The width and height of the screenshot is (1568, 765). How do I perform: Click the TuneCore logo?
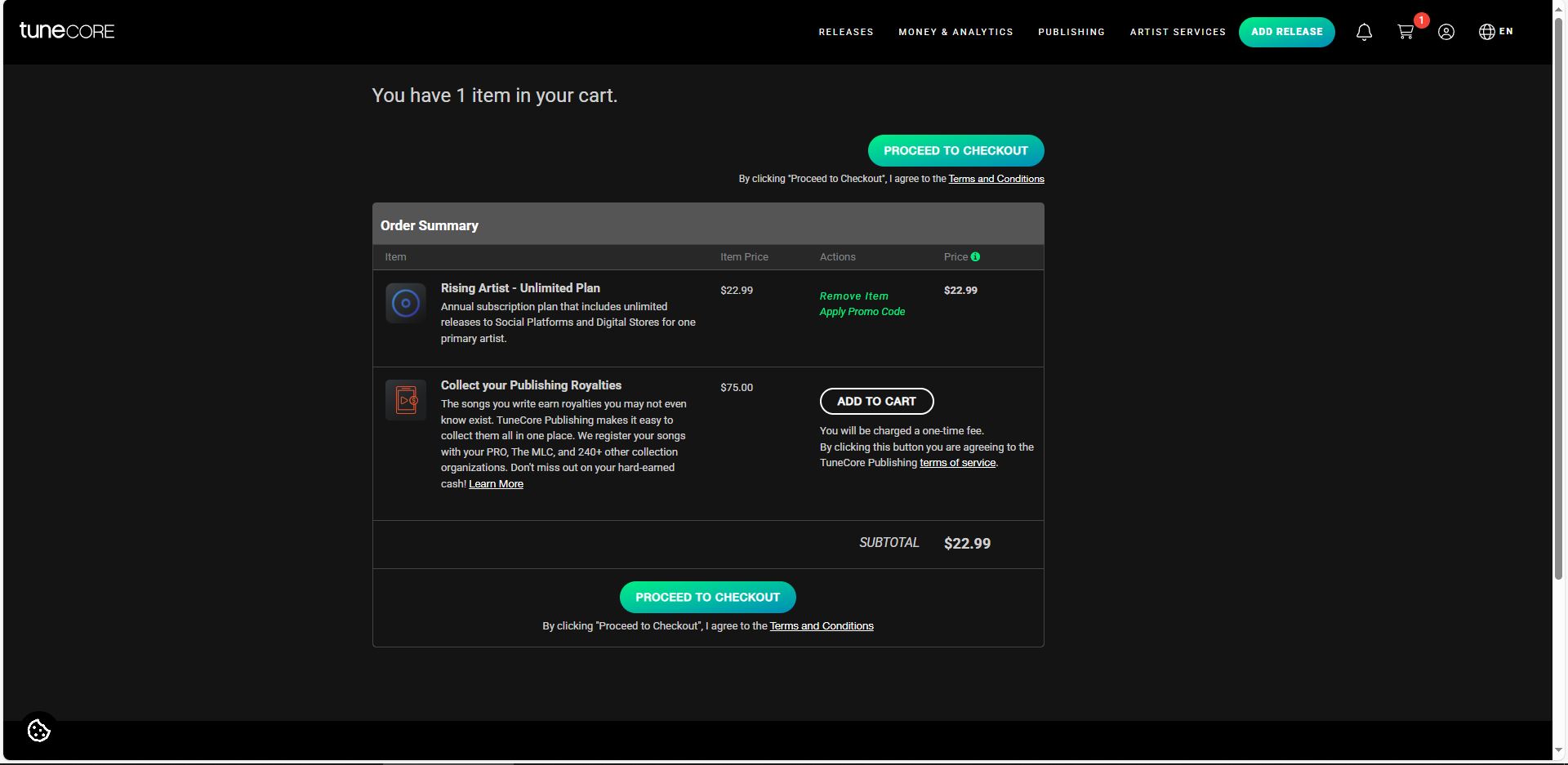point(67,31)
